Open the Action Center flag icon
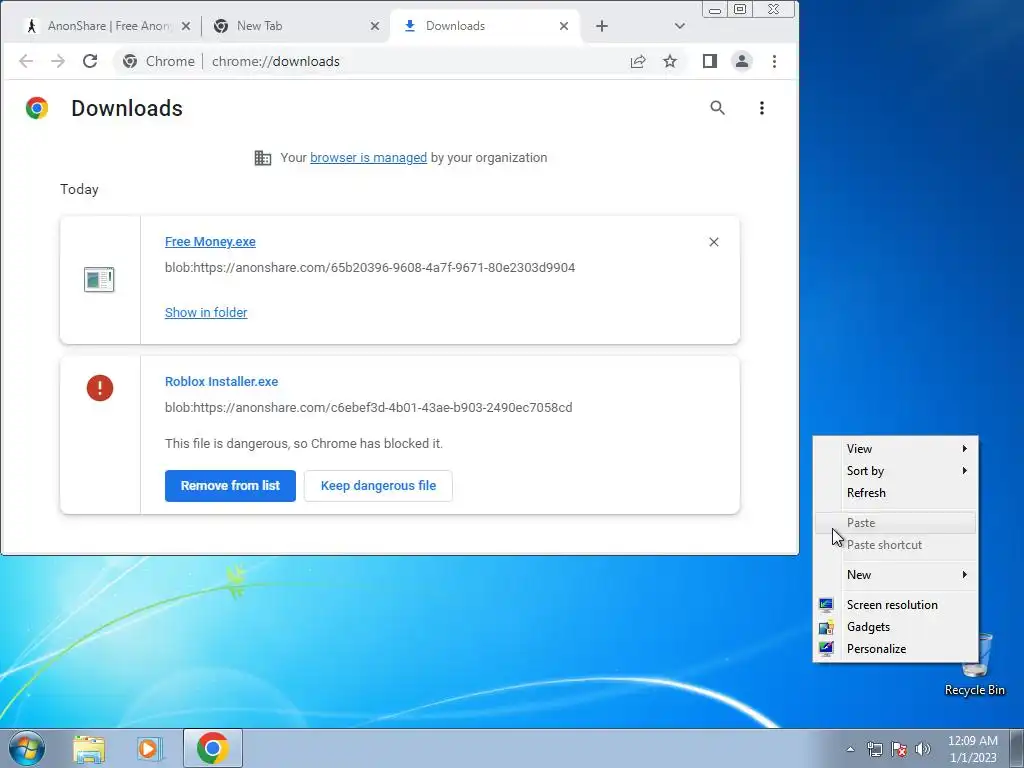 [899, 749]
